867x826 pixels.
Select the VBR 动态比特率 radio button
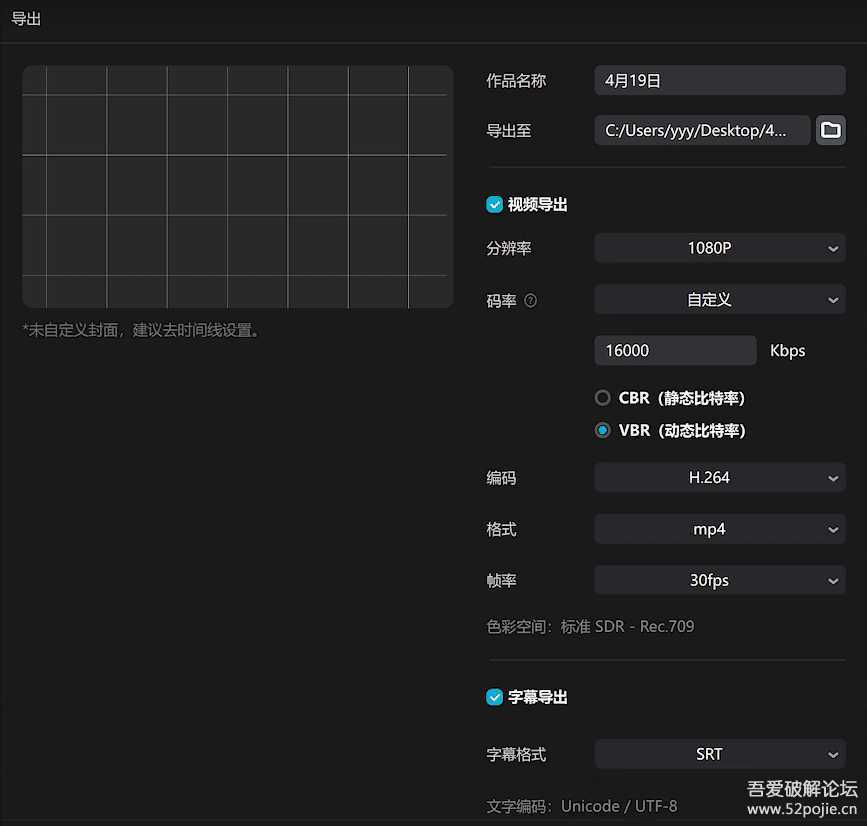point(603,430)
